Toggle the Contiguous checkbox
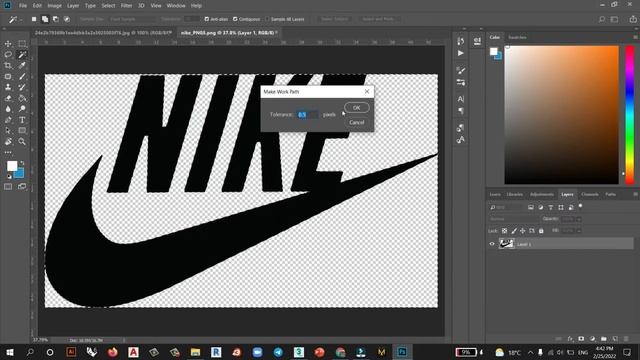640x360 pixels. point(235,19)
